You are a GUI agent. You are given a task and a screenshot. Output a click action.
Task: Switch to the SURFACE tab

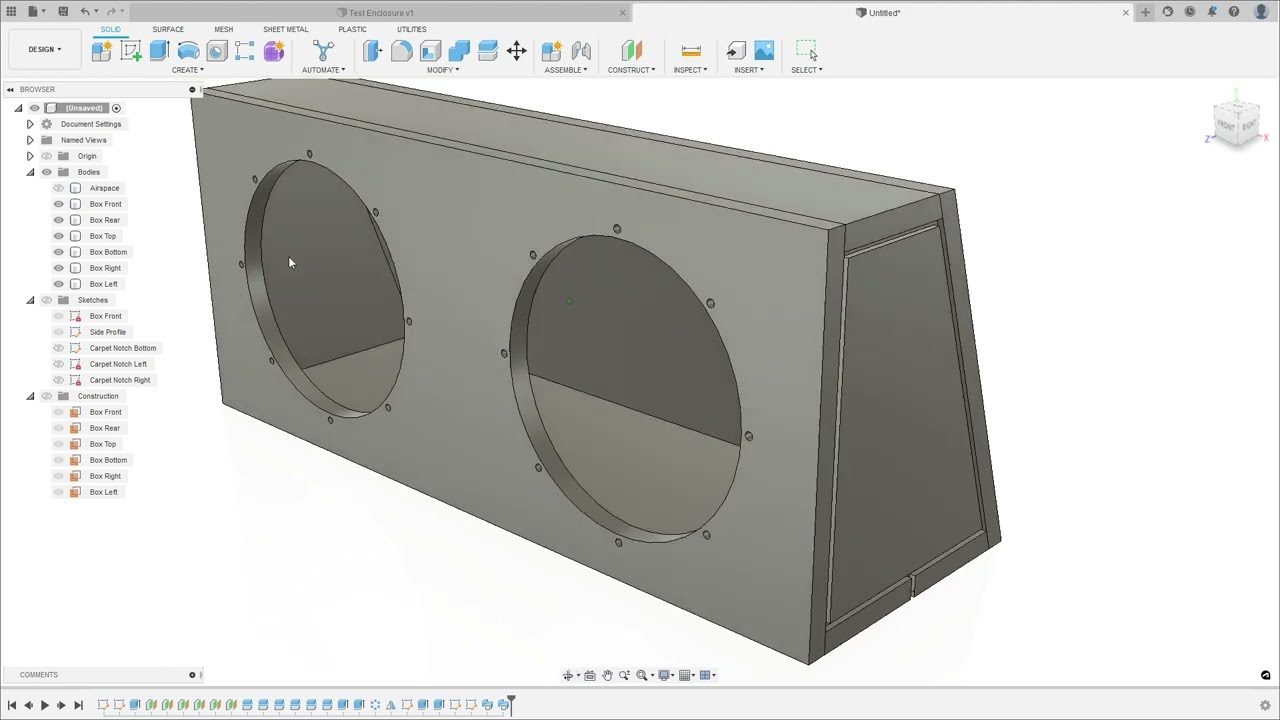[x=168, y=29]
